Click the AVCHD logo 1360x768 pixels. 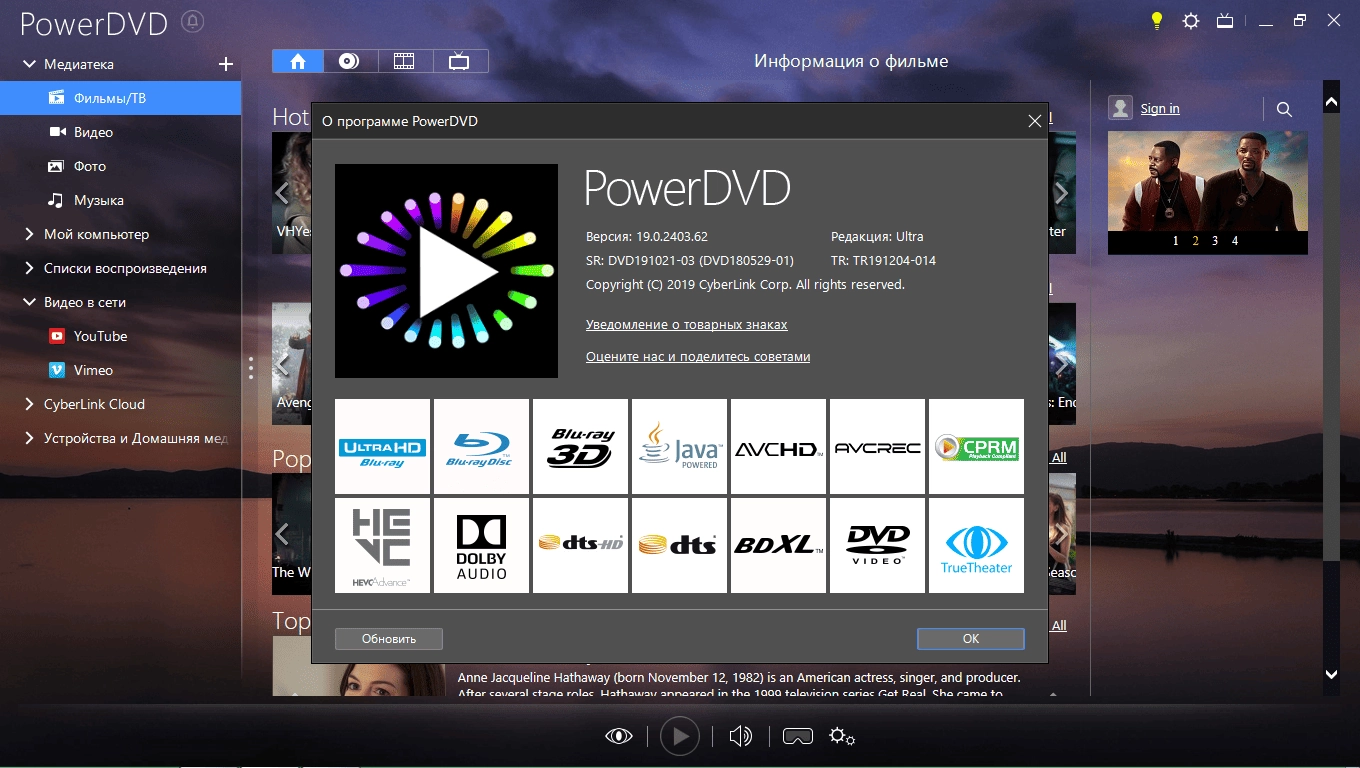778,446
